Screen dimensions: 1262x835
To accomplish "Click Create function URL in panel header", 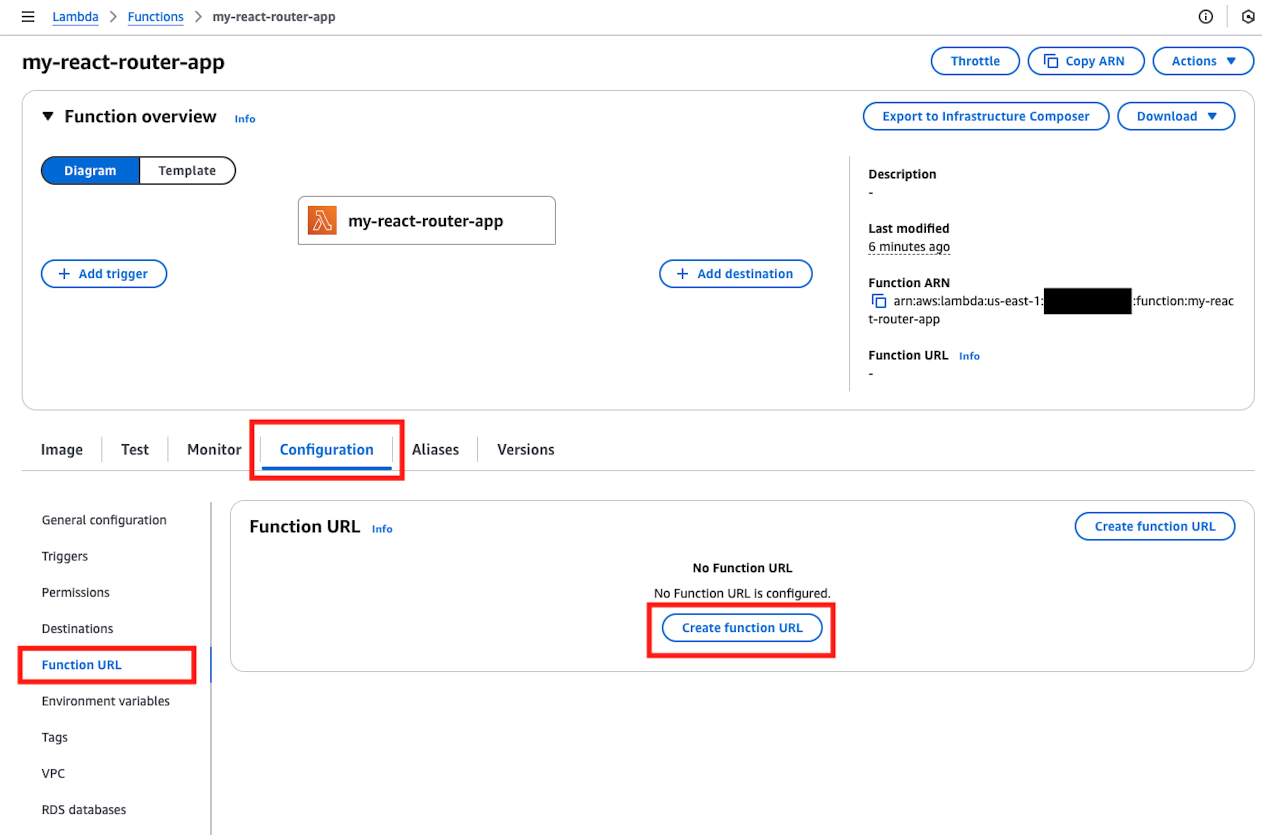I will click(x=1155, y=526).
